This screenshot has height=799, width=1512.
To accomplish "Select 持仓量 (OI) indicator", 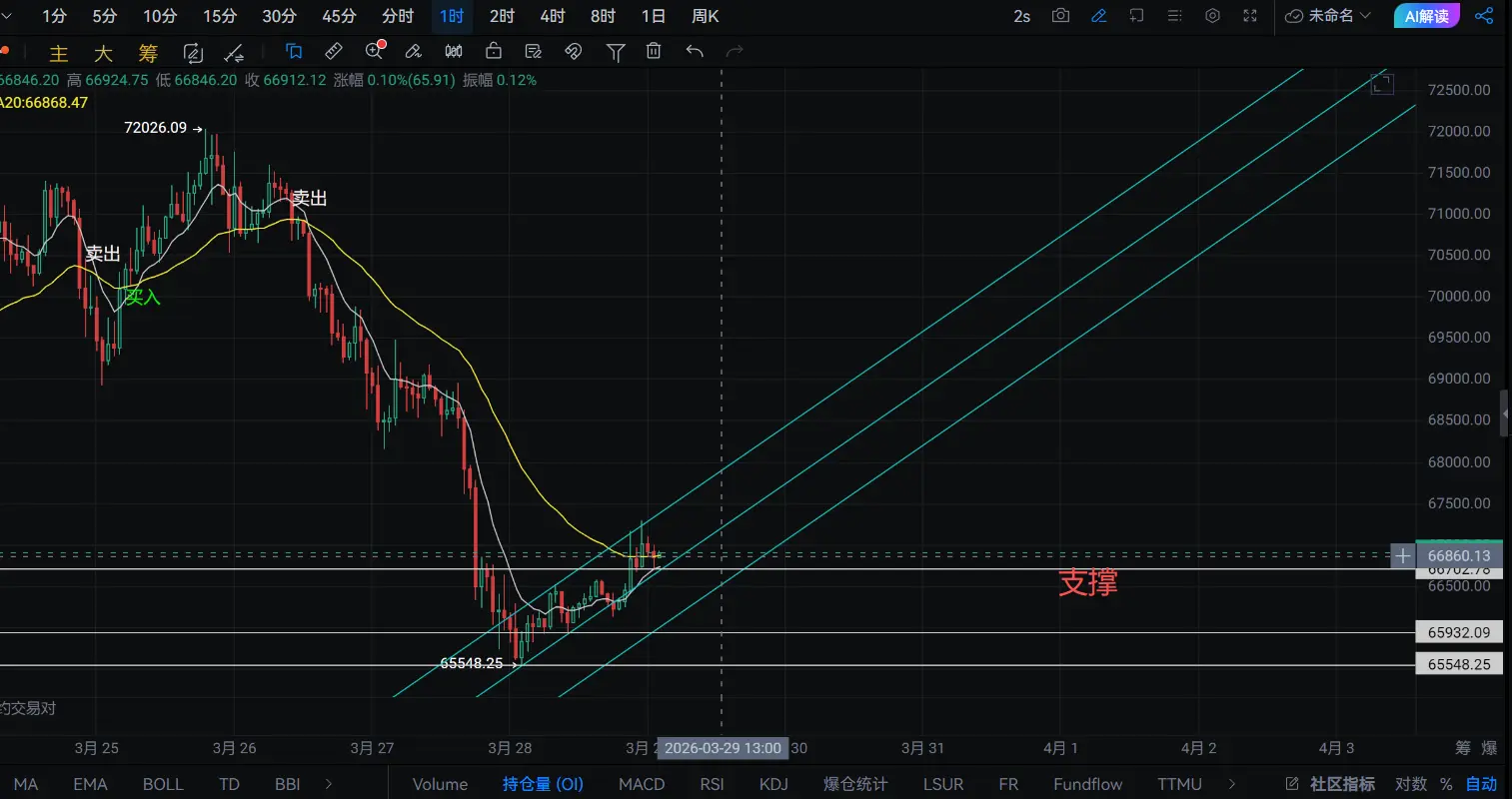I will pyautogui.click(x=543, y=784).
